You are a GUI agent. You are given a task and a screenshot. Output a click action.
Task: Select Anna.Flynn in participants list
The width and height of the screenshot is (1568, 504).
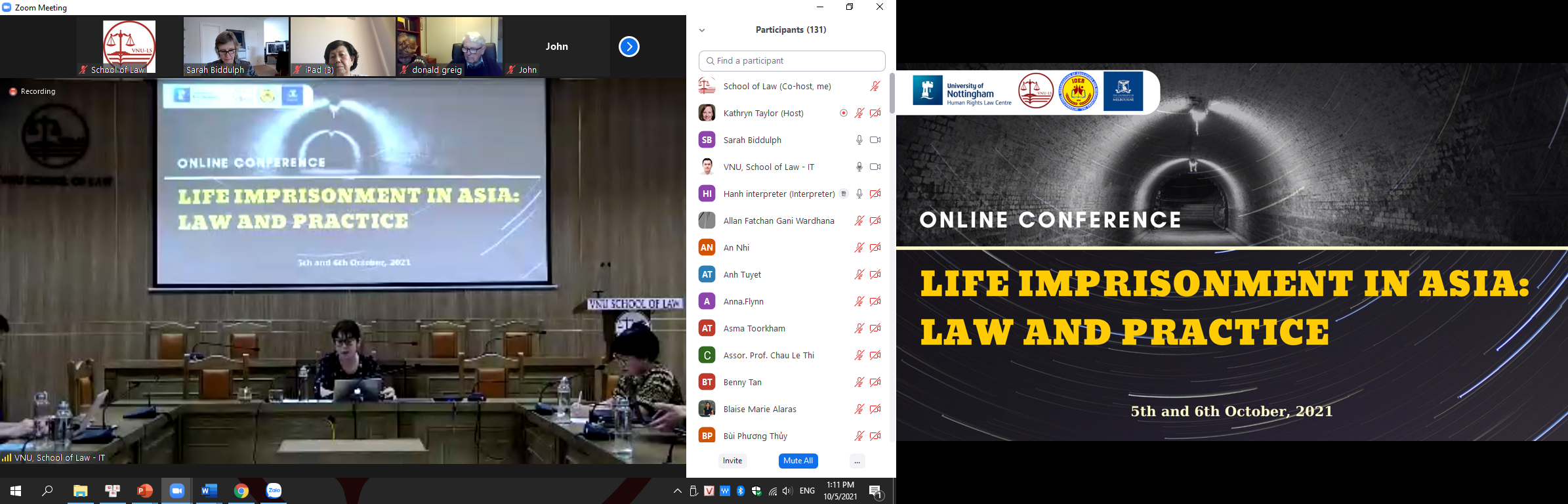click(x=743, y=301)
